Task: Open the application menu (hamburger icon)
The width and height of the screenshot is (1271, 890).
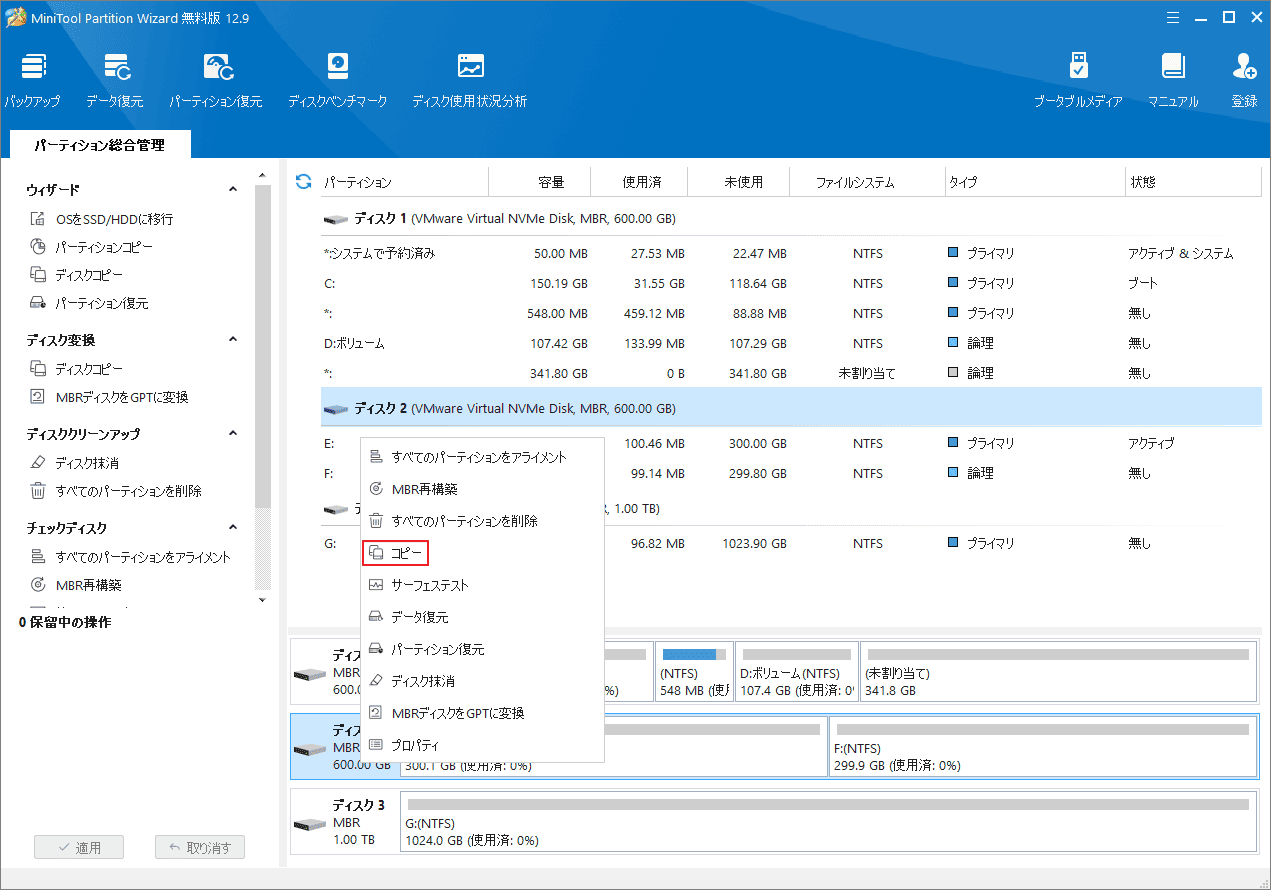Action: [x=1175, y=16]
